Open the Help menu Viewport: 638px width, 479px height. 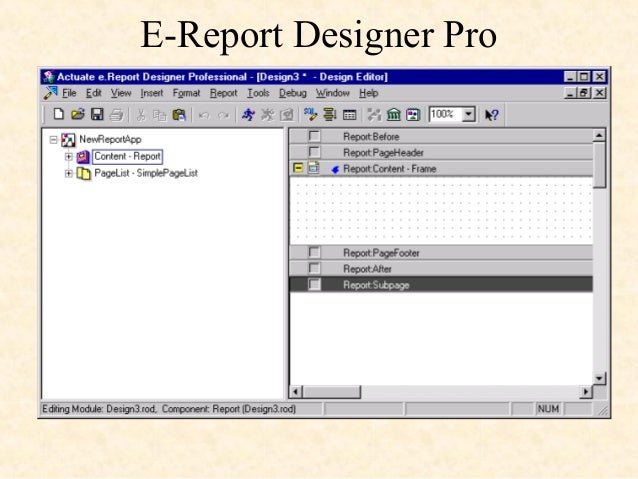[x=369, y=93]
